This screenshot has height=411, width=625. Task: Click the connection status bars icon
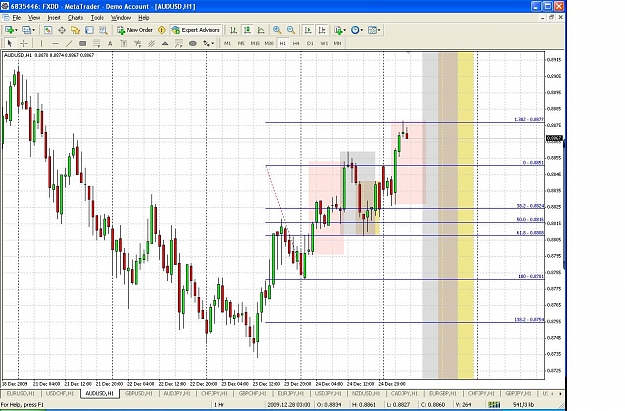(x=494, y=404)
